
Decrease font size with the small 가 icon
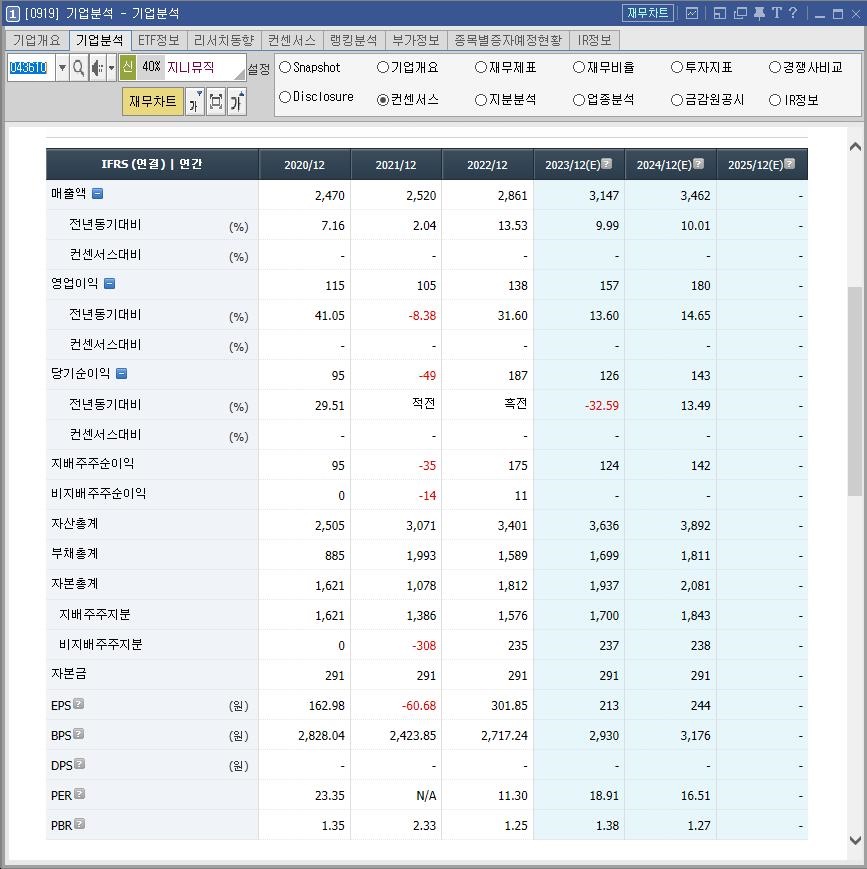(195, 102)
